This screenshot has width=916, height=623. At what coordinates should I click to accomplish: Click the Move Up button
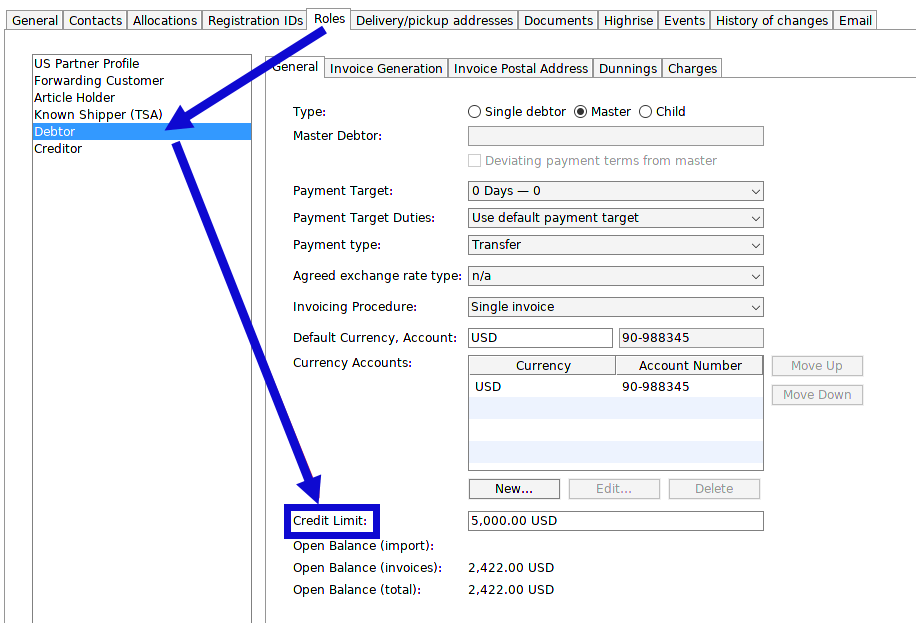816,365
